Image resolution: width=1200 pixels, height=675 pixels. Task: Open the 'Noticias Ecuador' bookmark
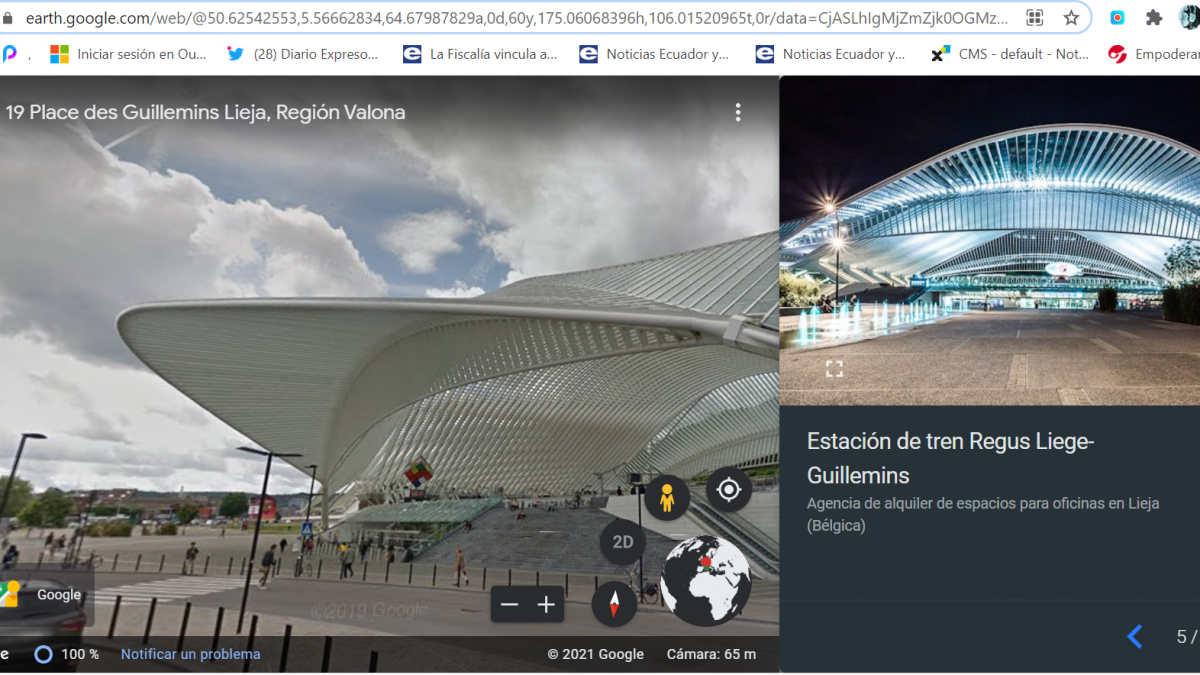point(654,54)
